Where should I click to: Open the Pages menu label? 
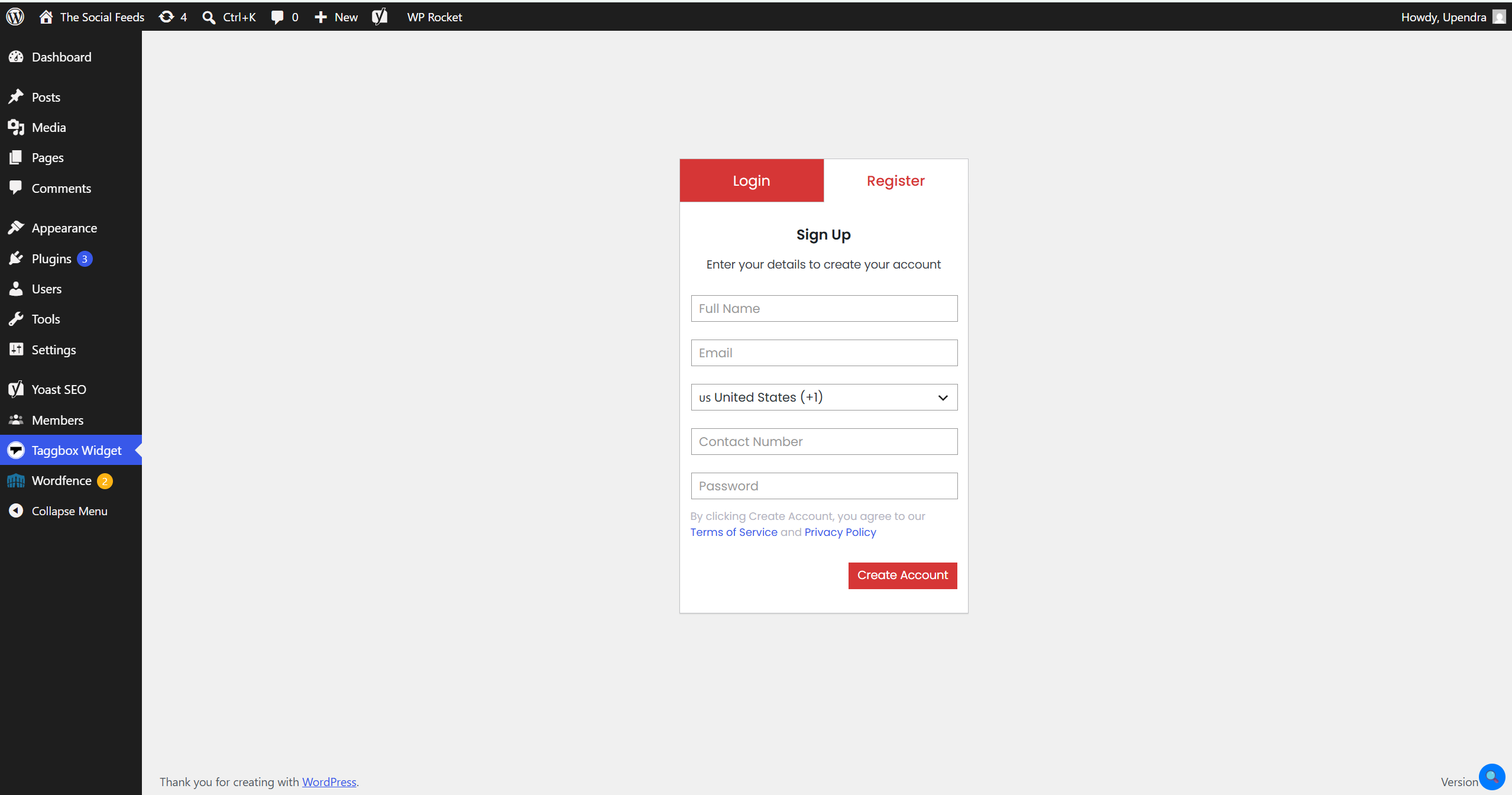click(x=47, y=157)
